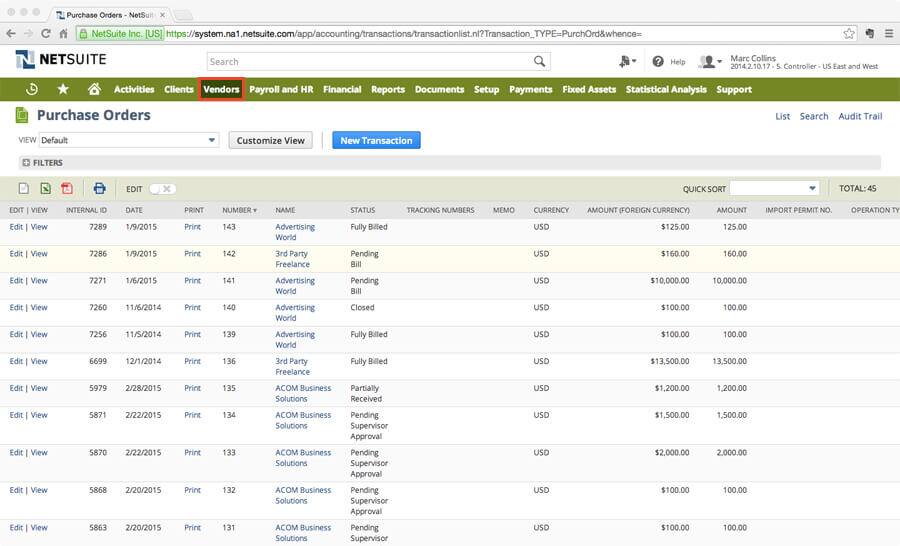Open the Reports menu
Viewport: 900px width, 546px height.
click(388, 90)
